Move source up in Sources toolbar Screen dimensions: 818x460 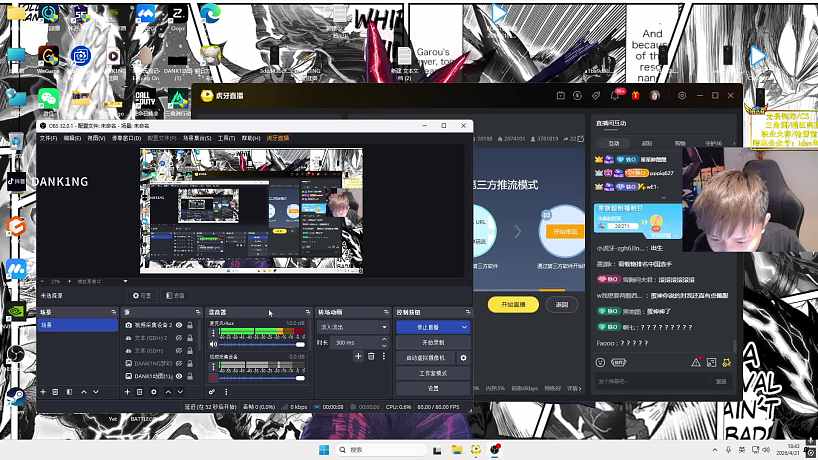[168, 392]
